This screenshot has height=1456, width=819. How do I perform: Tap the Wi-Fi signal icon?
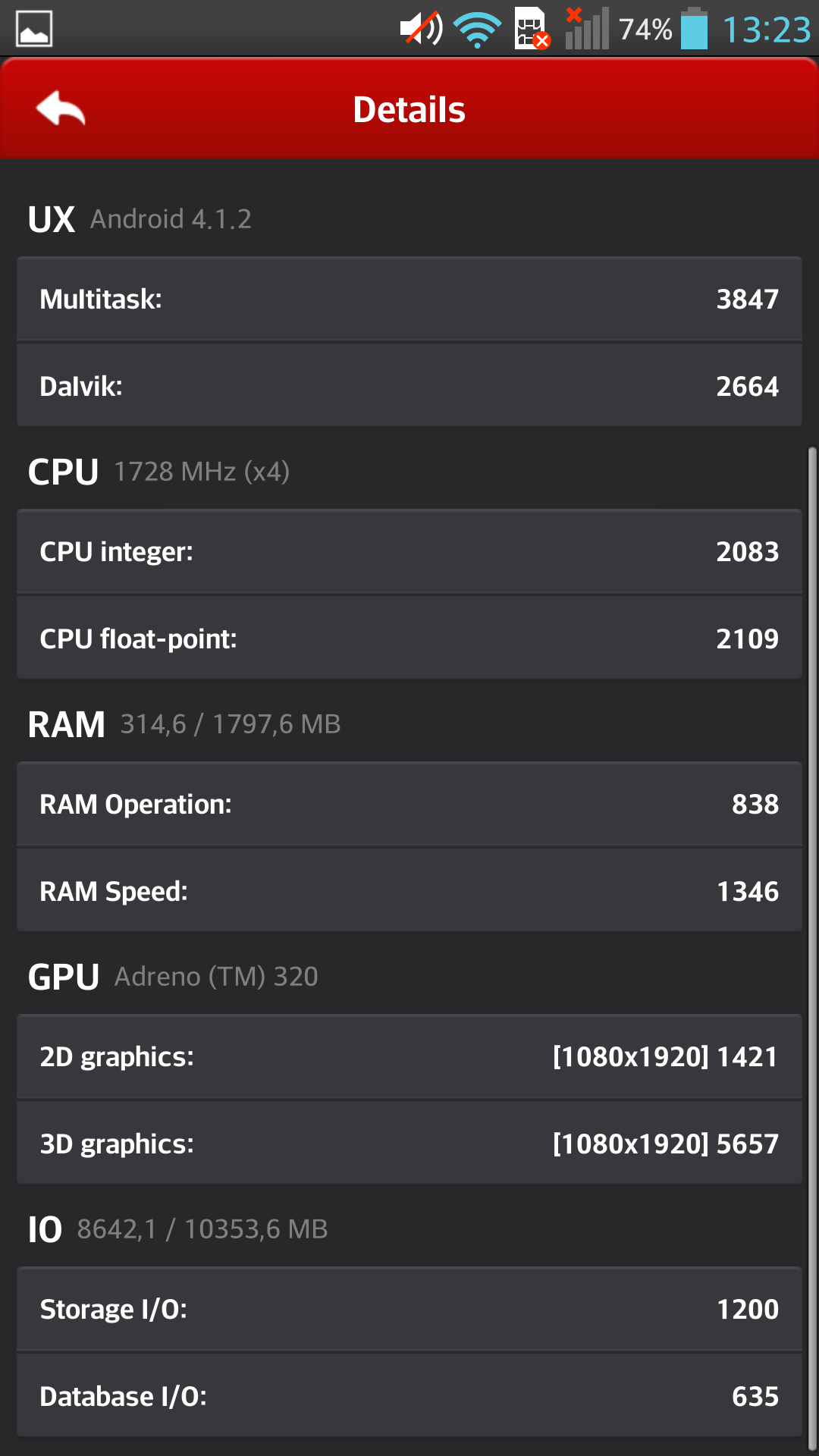click(x=477, y=30)
